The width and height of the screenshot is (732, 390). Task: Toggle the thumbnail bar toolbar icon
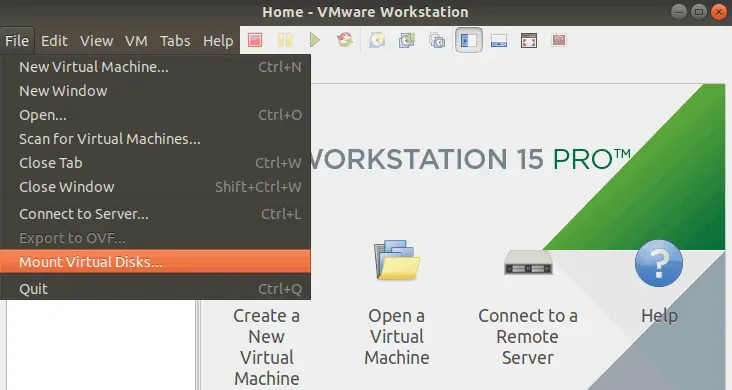coord(499,41)
